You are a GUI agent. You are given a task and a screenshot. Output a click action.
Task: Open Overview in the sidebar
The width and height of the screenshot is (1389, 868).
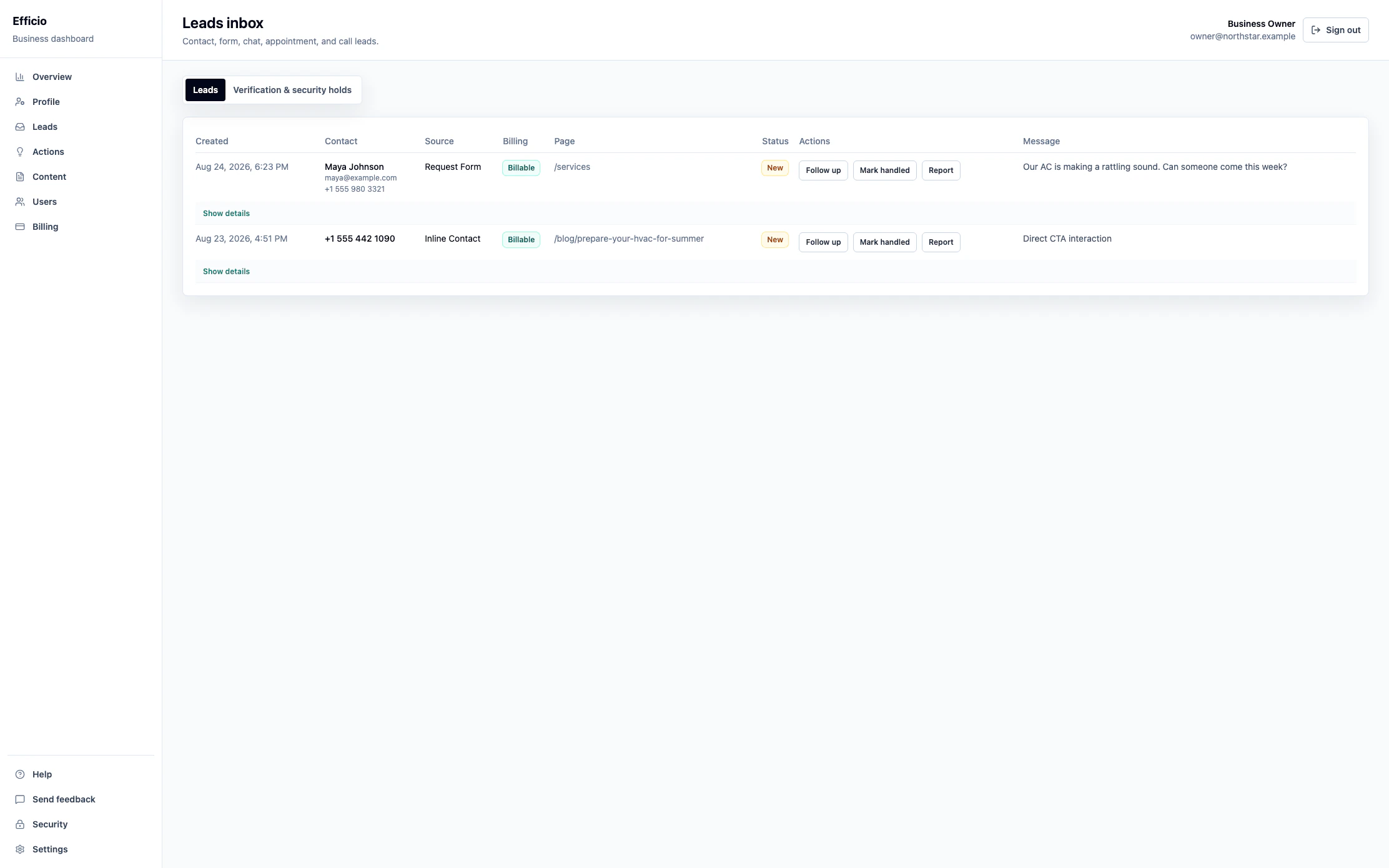tap(81, 77)
